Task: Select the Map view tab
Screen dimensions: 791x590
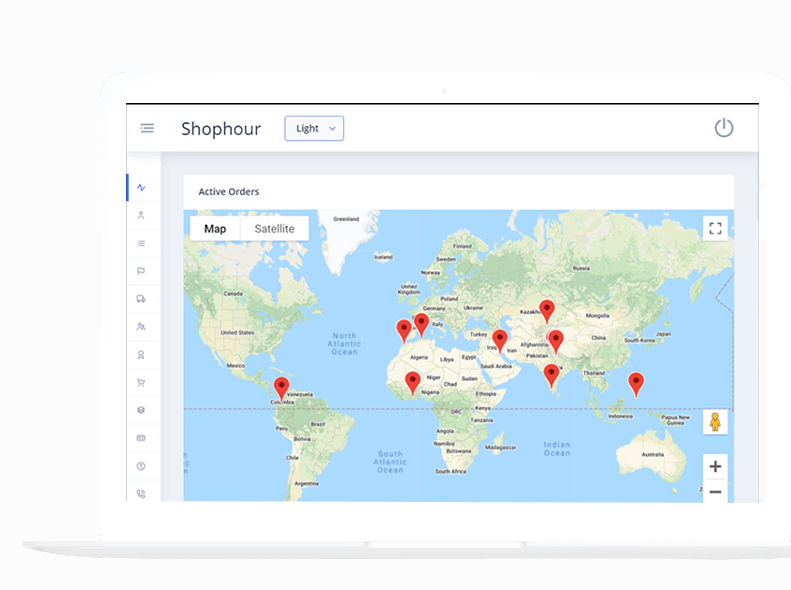Action: [215, 229]
